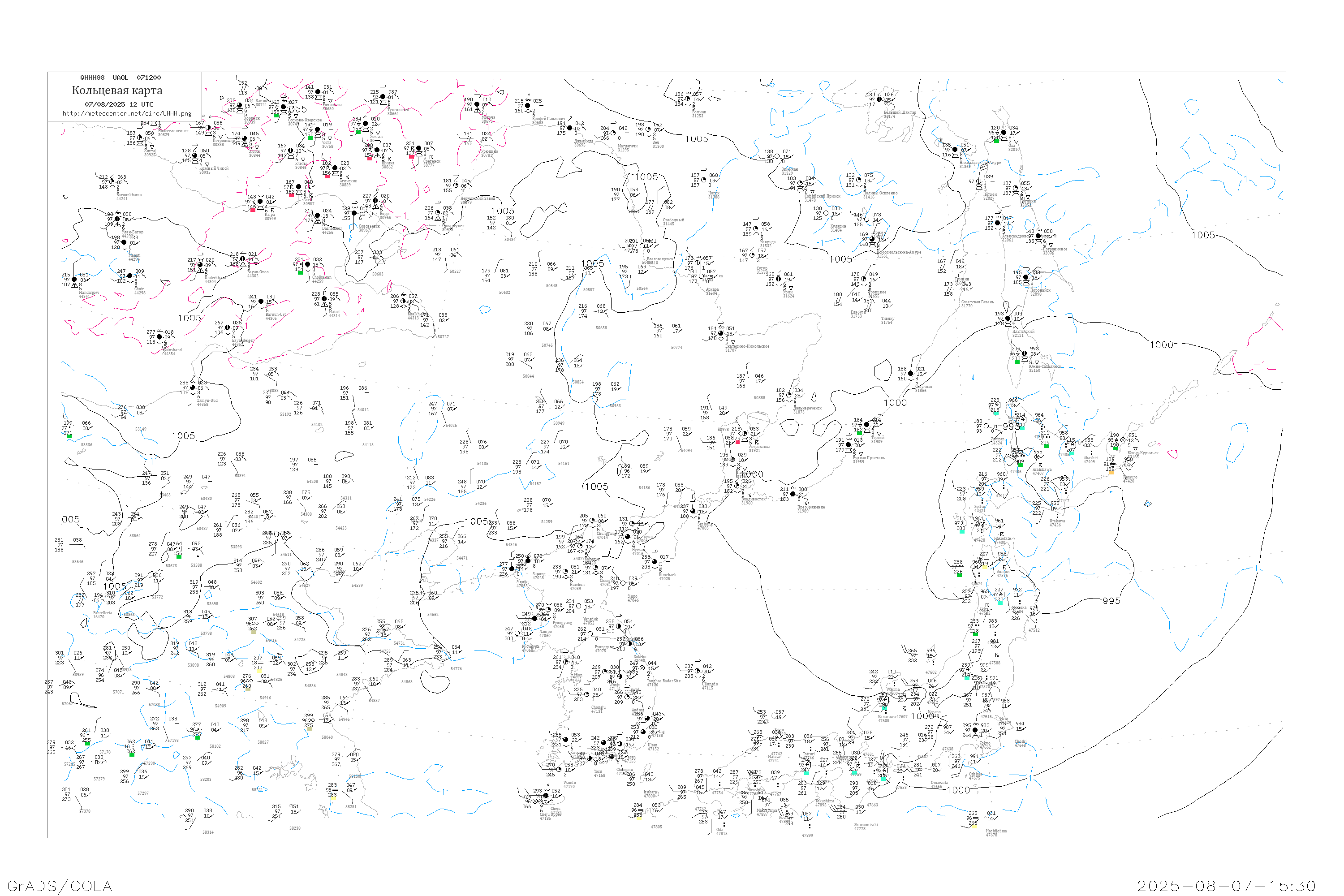Click the red square marker at Кыра

[253, 210]
